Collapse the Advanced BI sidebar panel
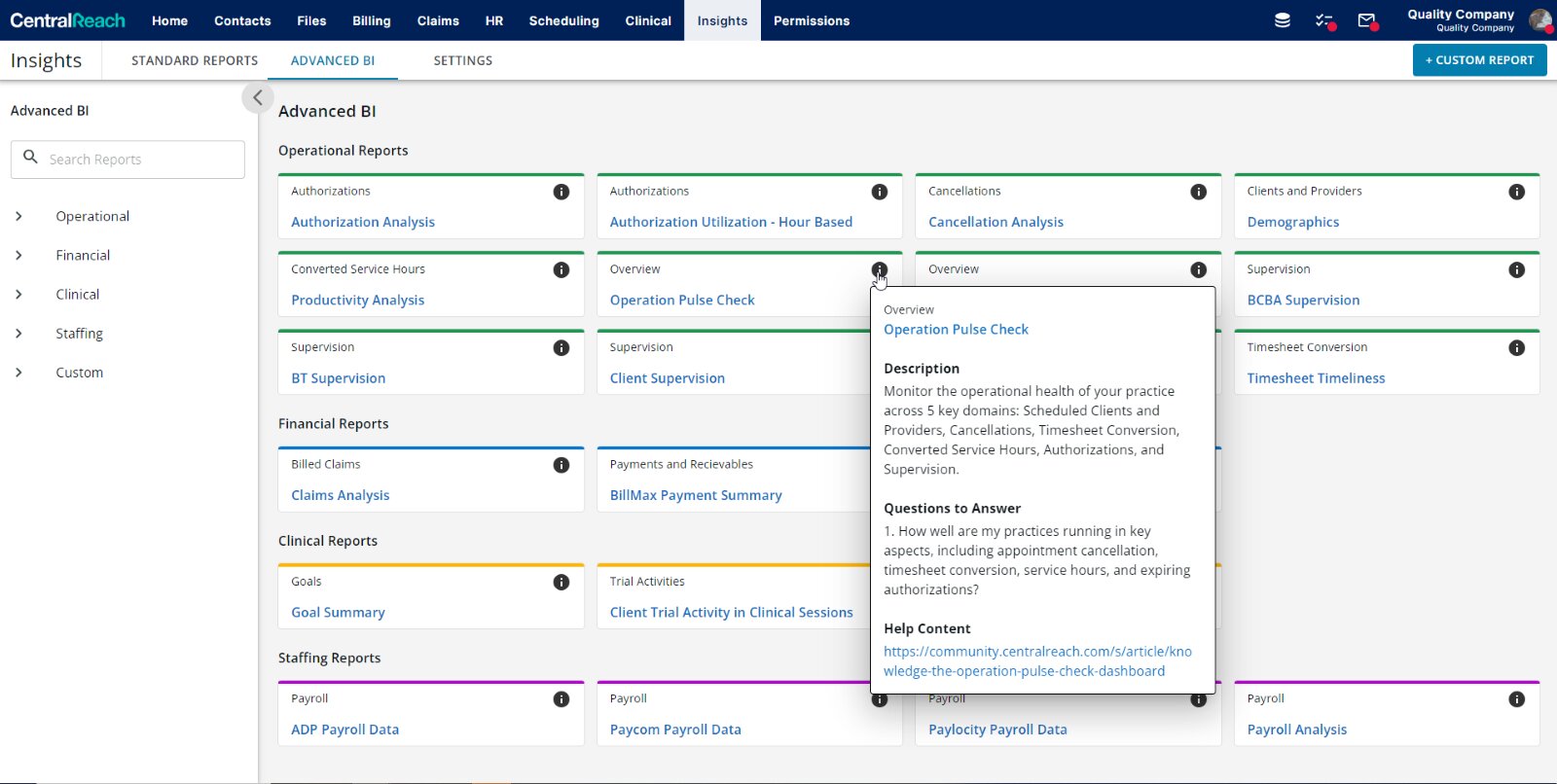Viewport: 1557px width, 784px height. [257, 97]
